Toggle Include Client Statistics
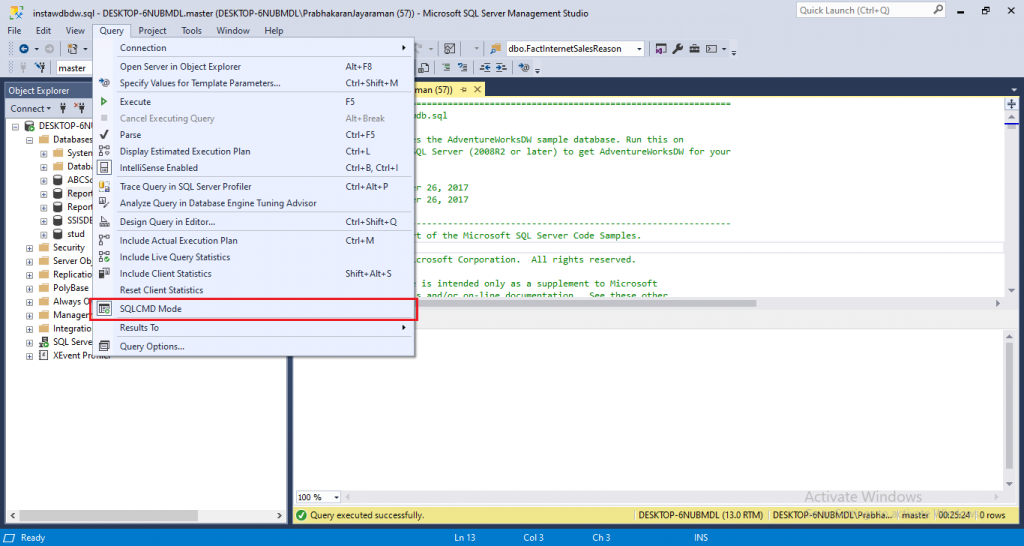1024x546 pixels. pos(253,274)
